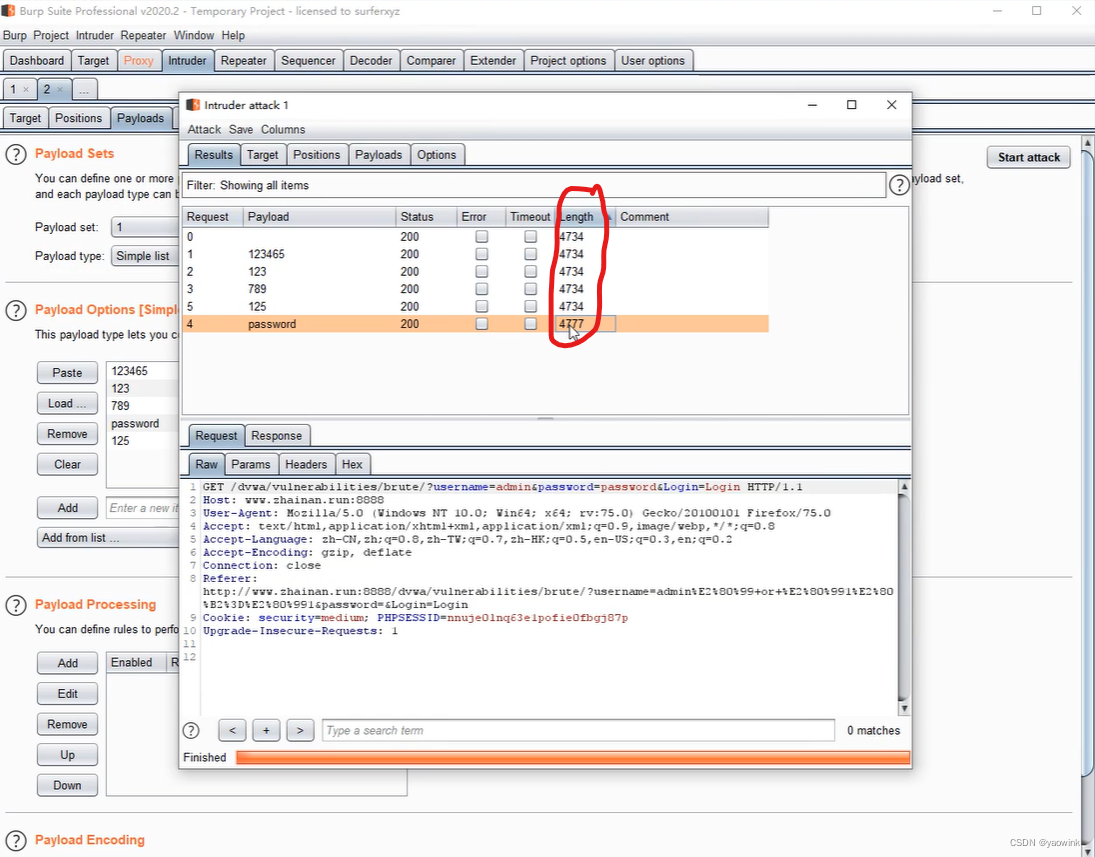Toggle Timeout checkbox for request 0
The image size is (1095, 857).
[x=531, y=237]
